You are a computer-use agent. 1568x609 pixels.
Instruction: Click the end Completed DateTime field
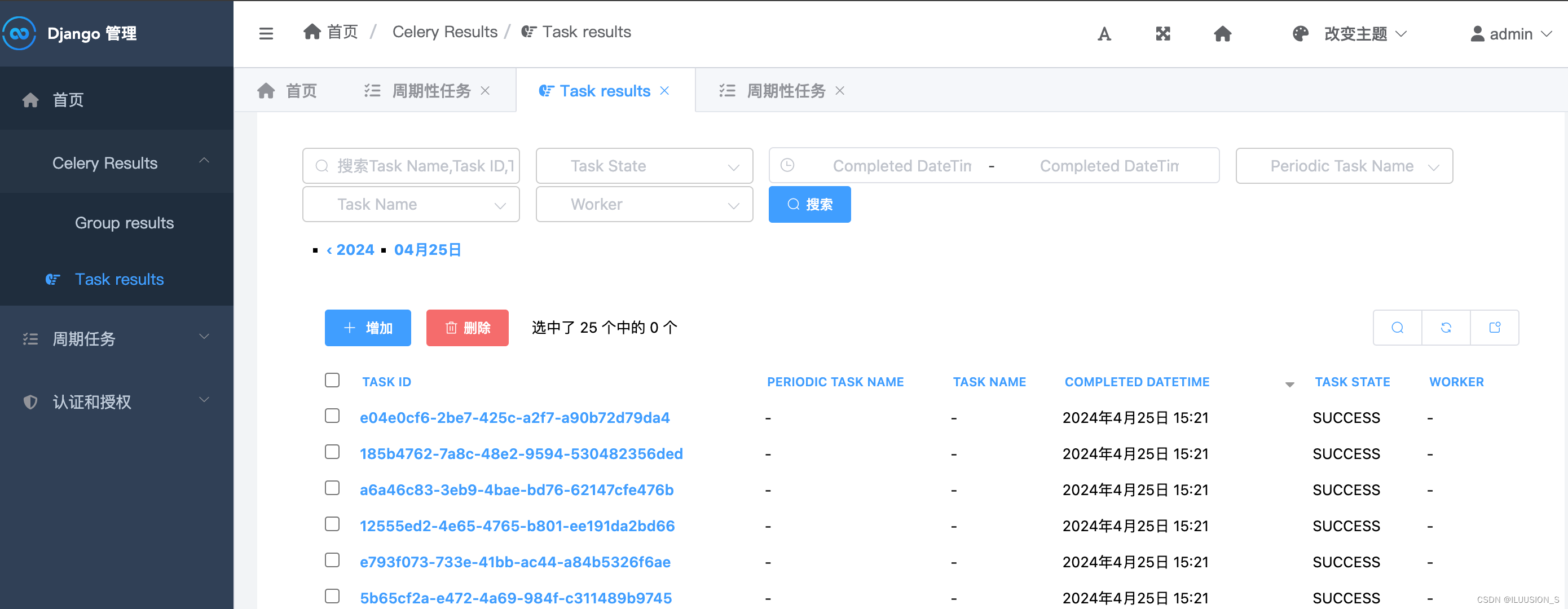pos(1109,165)
